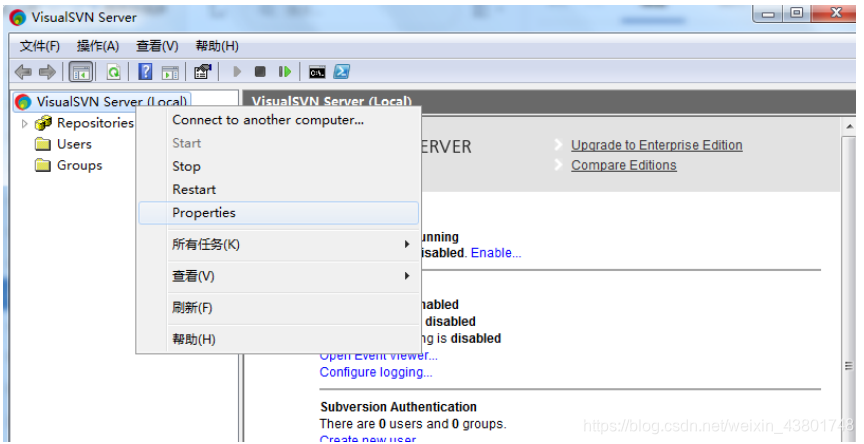Screen dimensions: 864x444
Task: Open the 文件(F) menu
Action: [x=40, y=46]
